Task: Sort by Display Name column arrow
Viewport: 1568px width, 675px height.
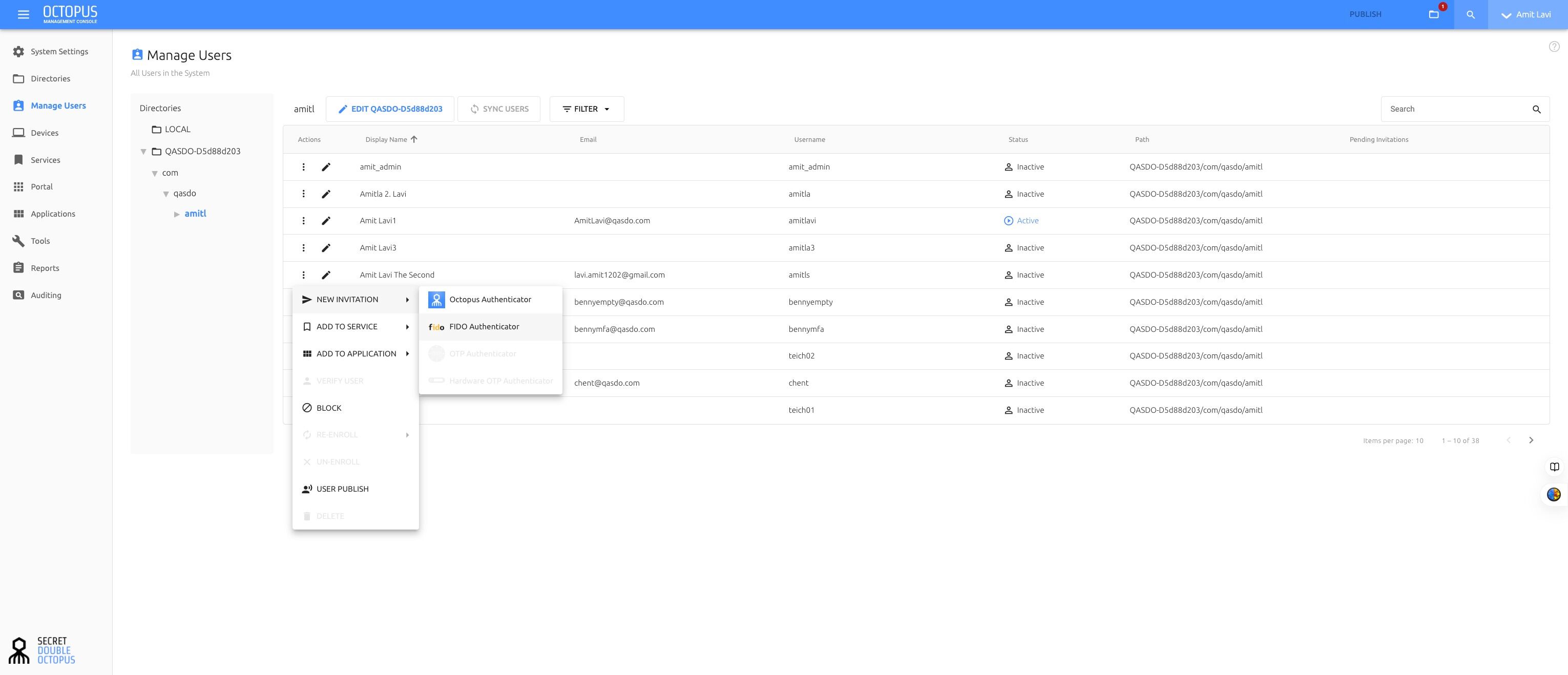Action: [x=414, y=139]
